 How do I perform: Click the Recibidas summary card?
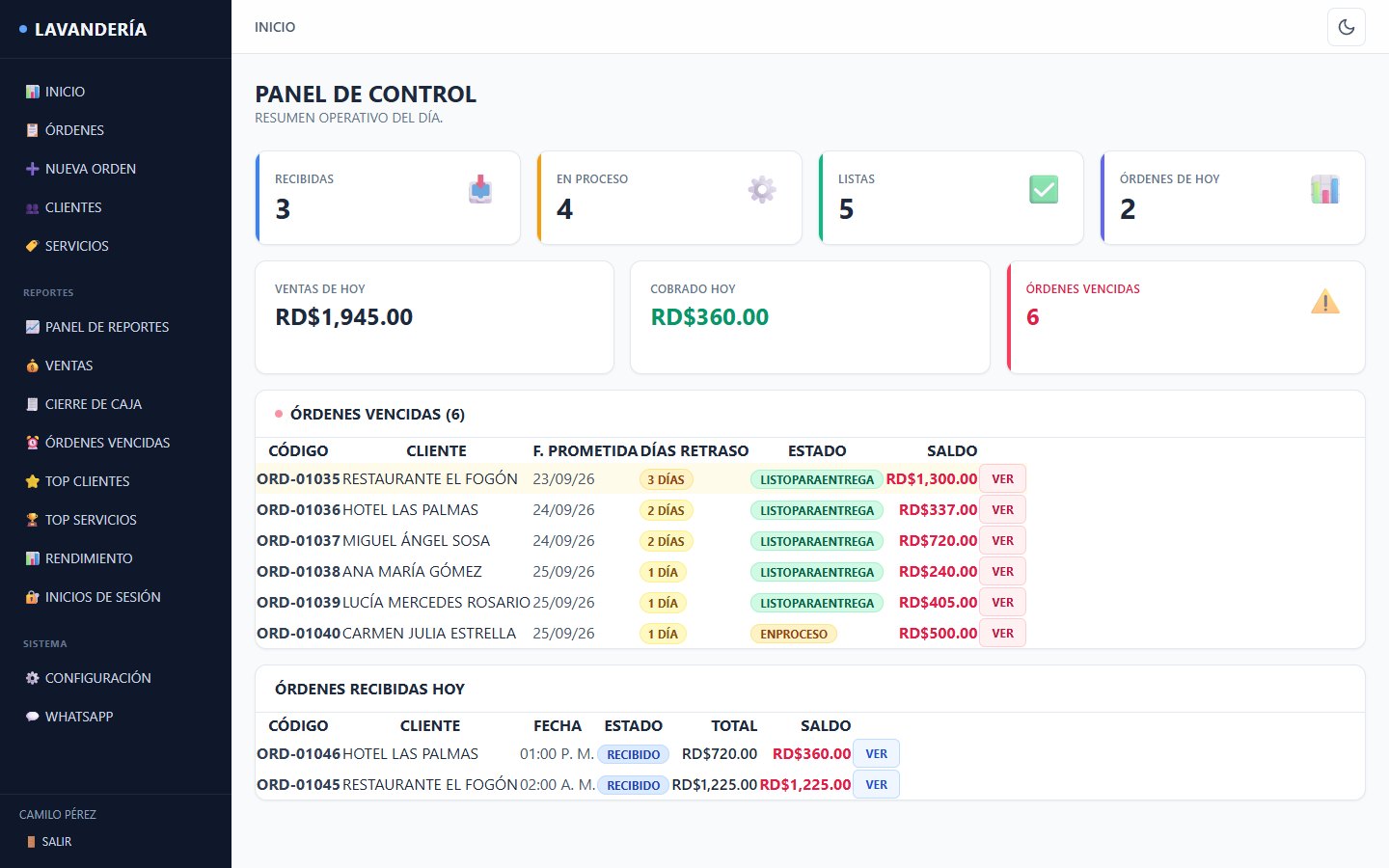388,198
